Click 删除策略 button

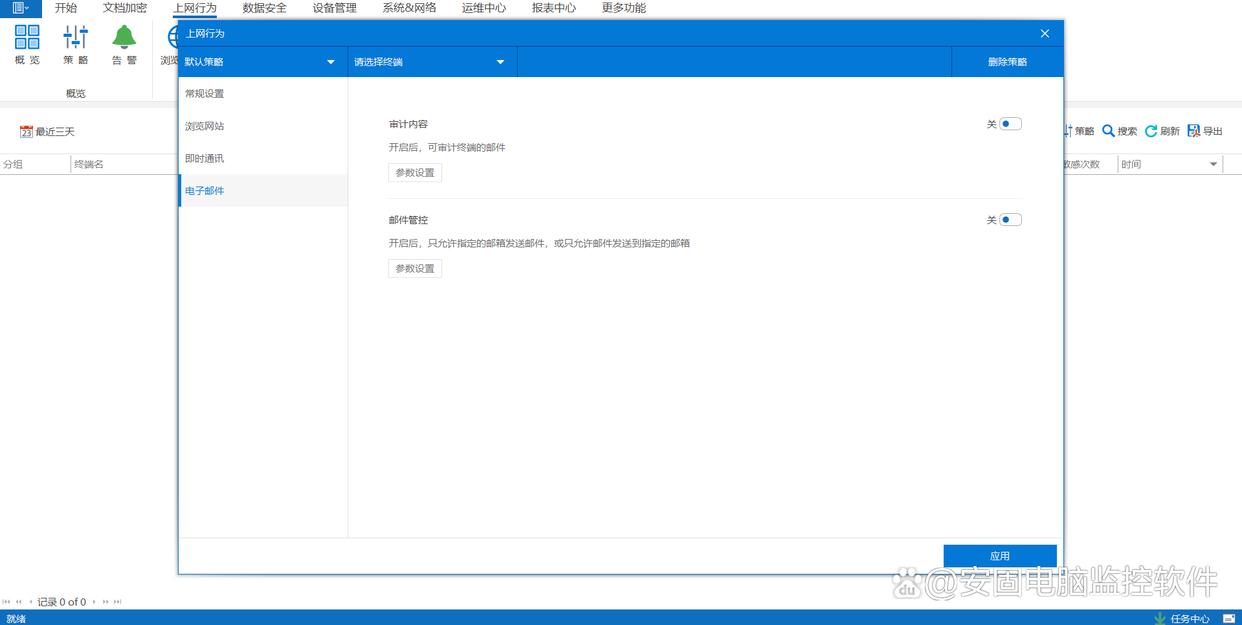(1007, 62)
